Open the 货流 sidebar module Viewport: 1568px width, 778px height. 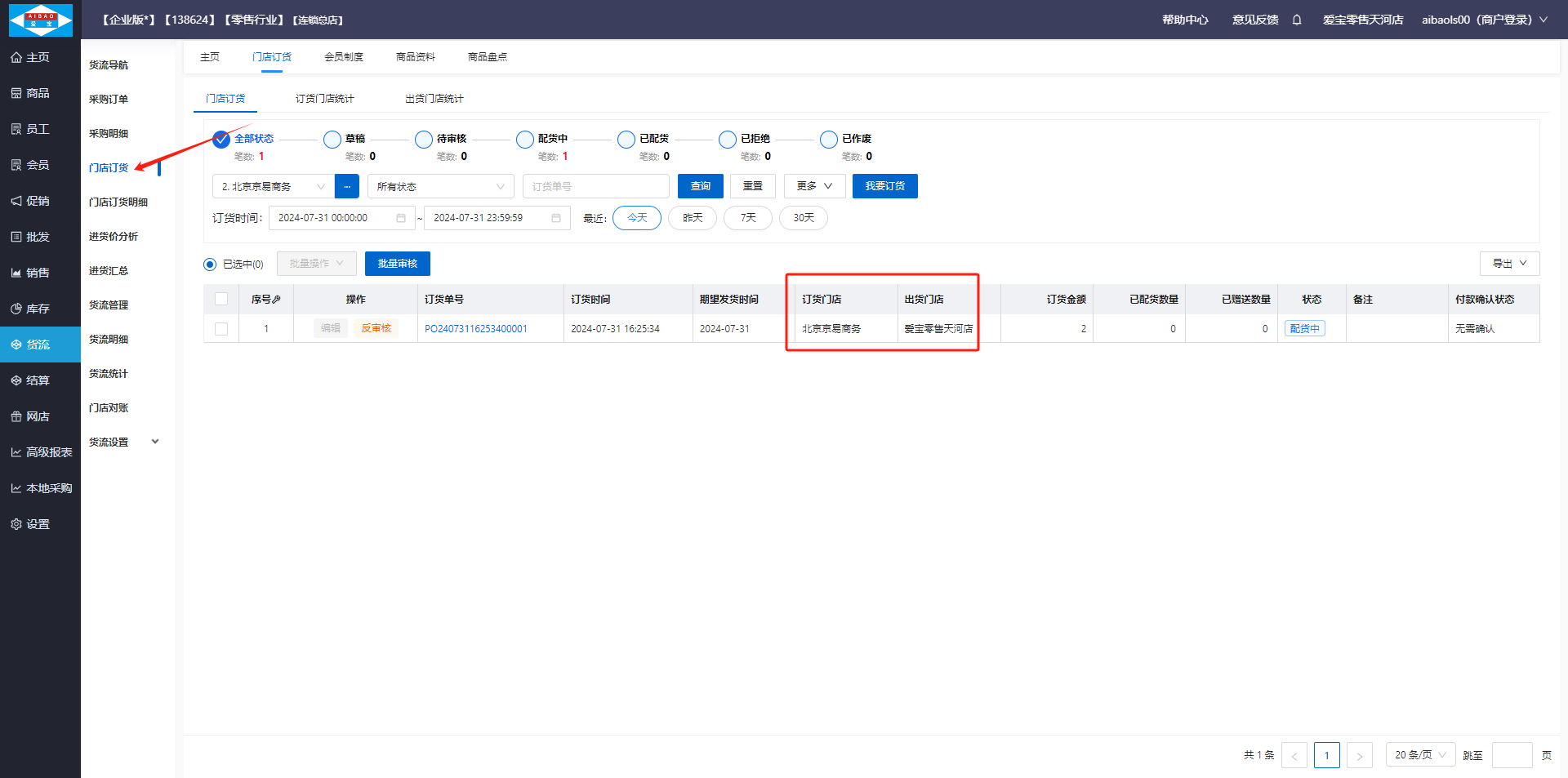coord(39,345)
